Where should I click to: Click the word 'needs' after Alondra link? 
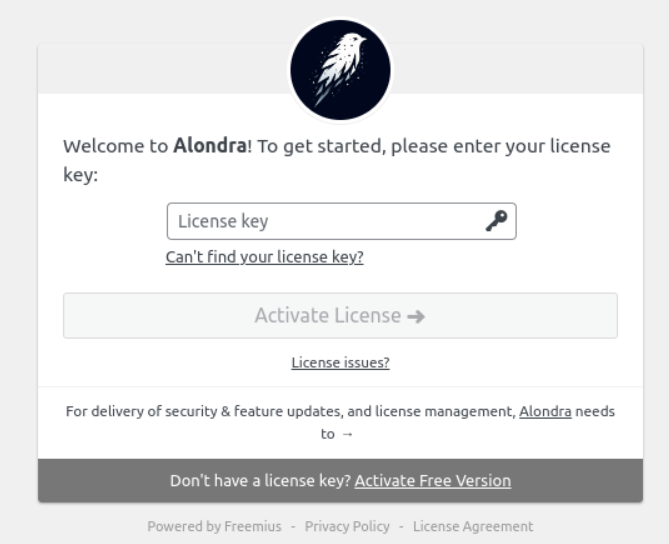[x=595, y=411]
